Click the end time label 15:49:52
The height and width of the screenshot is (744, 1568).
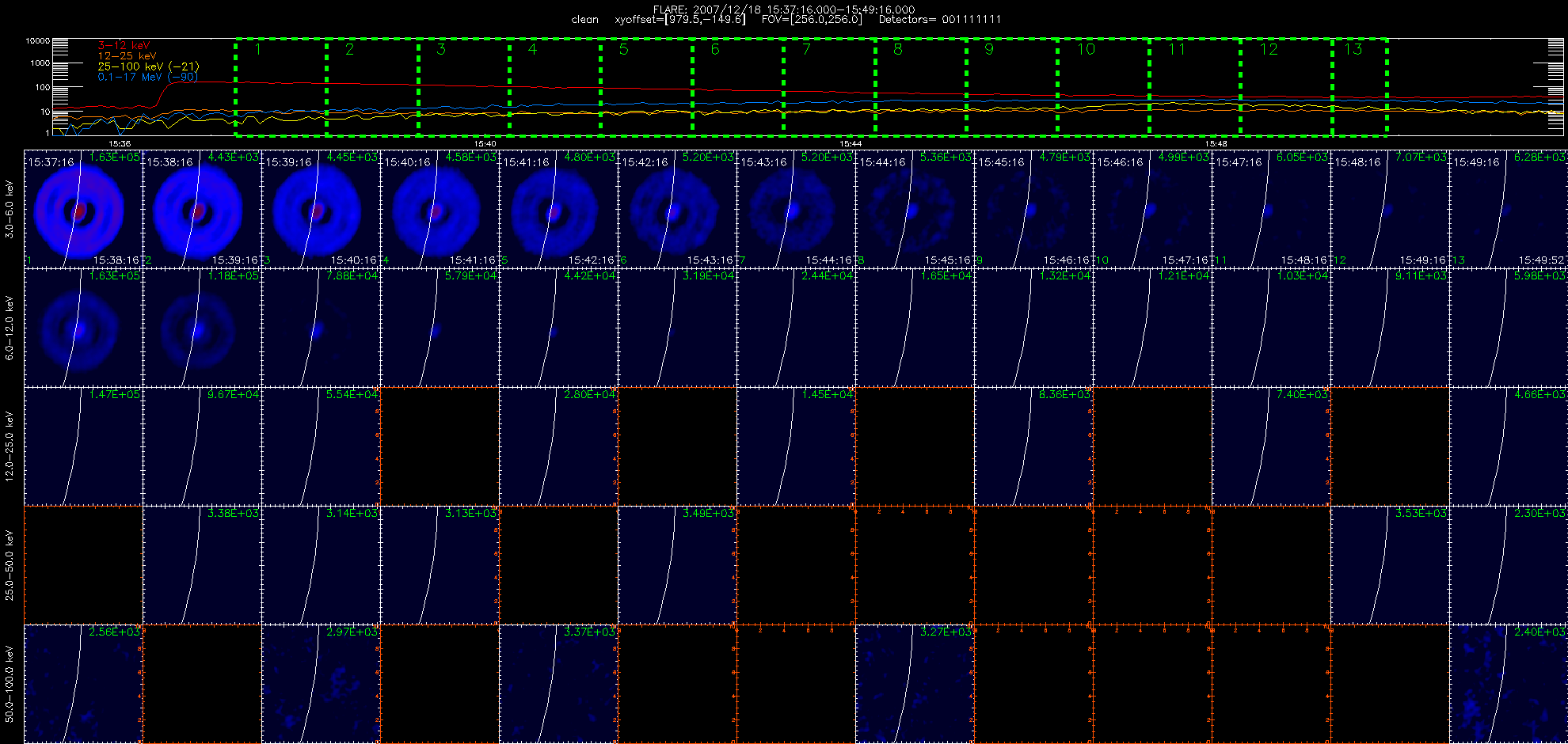[x=1542, y=260]
